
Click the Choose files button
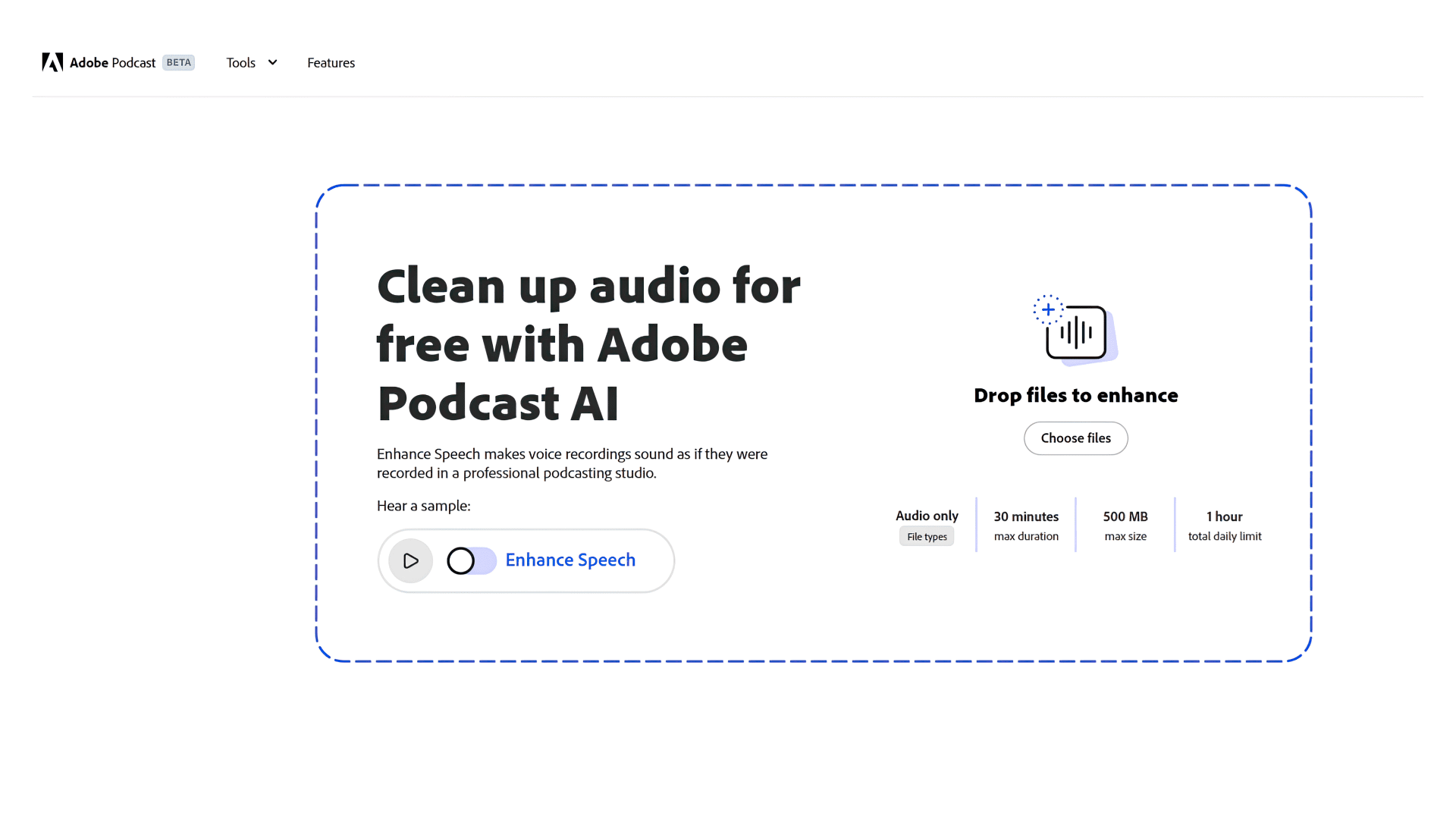[x=1075, y=438]
